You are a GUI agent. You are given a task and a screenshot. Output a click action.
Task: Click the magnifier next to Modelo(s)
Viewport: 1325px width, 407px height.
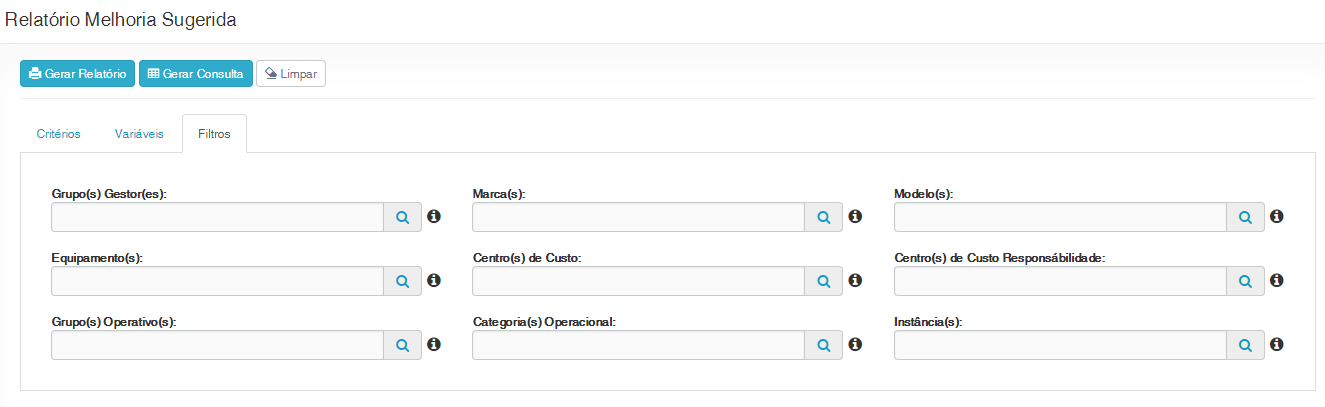point(1246,217)
